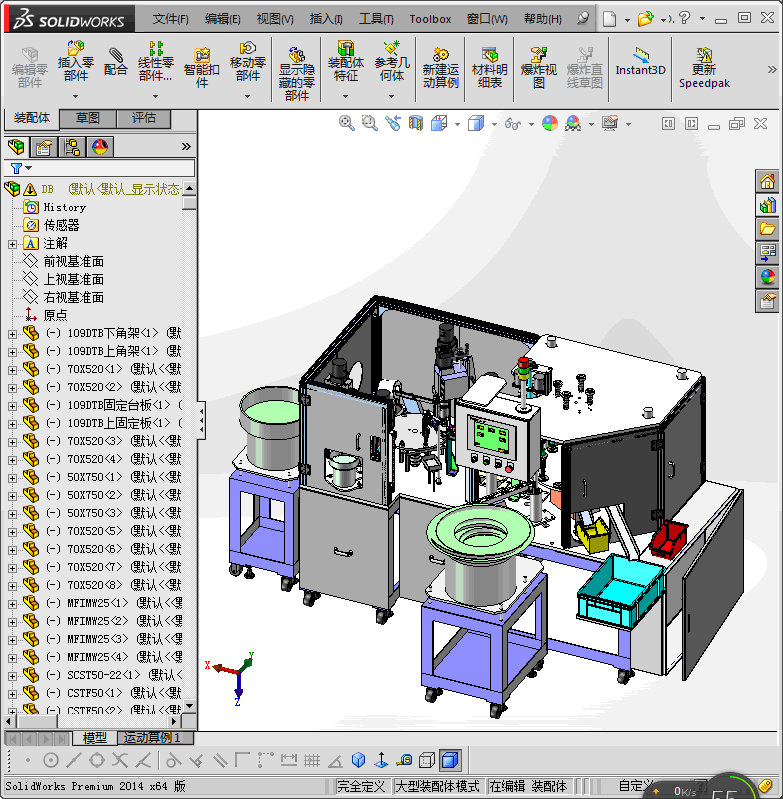Expand 109DTB固定台板<1> tree node

(12, 406)
